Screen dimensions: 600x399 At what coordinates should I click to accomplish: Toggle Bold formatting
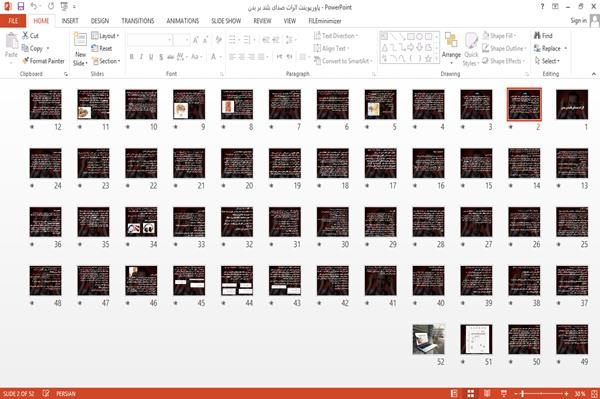point(132,57)
